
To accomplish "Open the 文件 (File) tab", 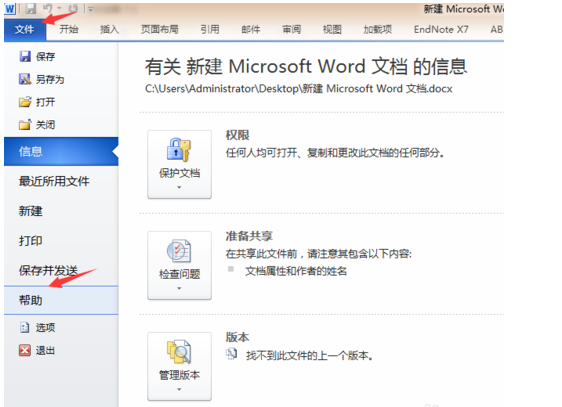I will (x=25, y=29).
